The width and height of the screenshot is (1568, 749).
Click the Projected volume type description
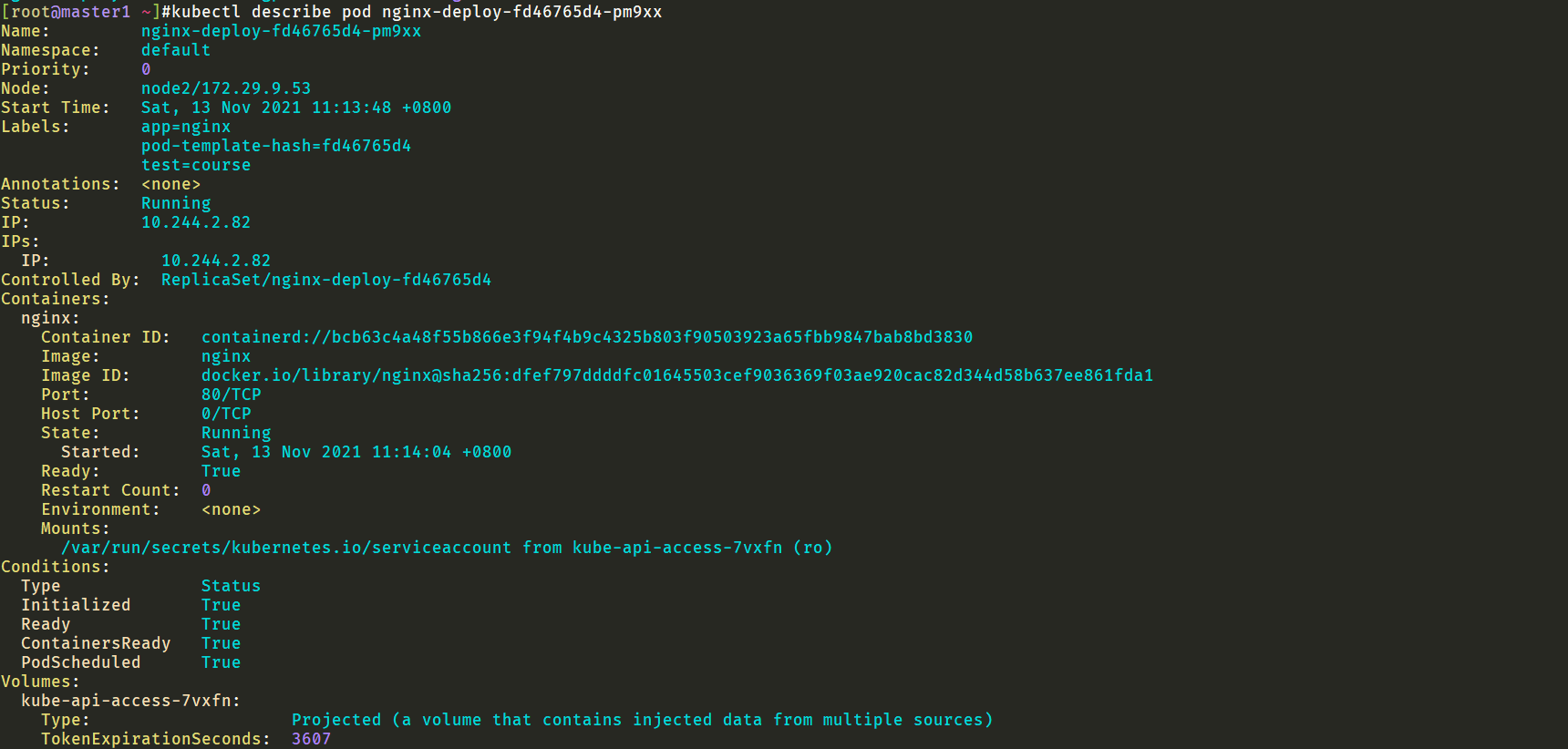pos(642,720)
